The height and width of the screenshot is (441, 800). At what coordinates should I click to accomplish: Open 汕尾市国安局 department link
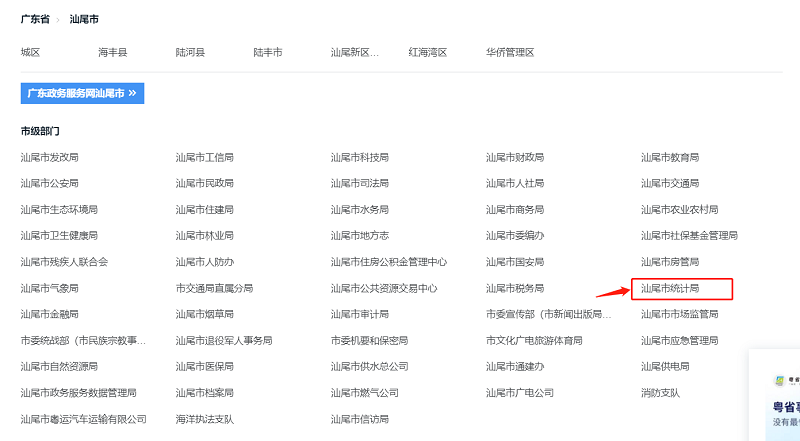[x=515, y=262]
